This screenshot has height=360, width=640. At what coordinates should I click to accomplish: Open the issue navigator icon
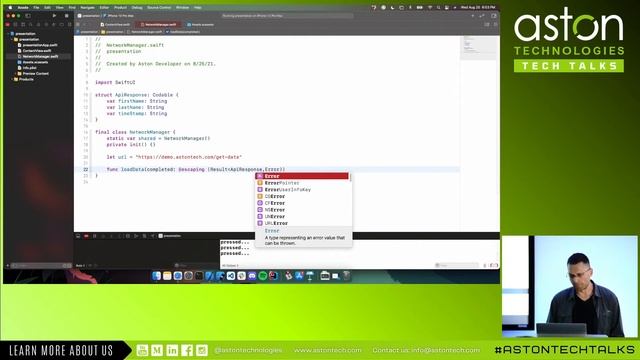(39, 24)
